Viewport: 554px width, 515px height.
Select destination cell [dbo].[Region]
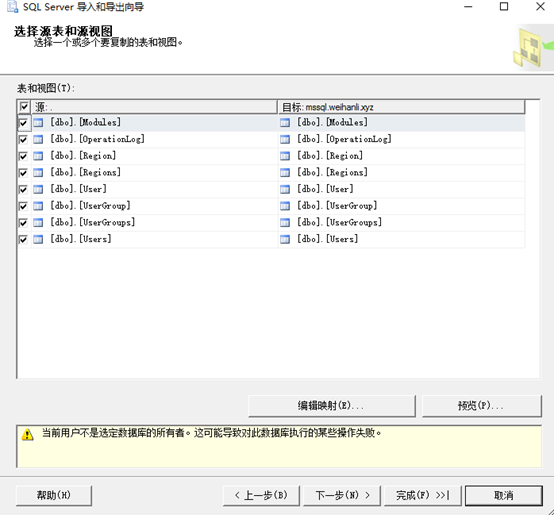click(401, 156)
